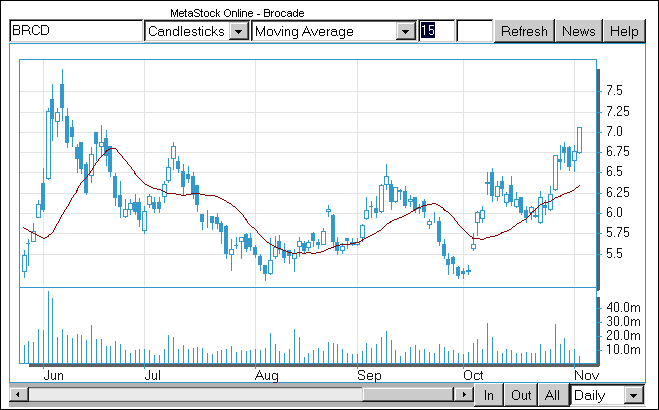Click the Oct label on the date axis
Screen dimensions: 659x410
point(473,375)
